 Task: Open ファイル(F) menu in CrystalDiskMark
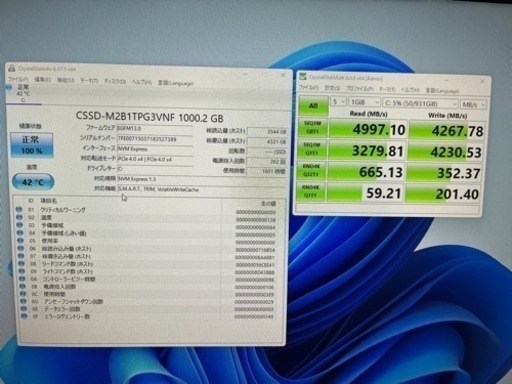[309, 87]
